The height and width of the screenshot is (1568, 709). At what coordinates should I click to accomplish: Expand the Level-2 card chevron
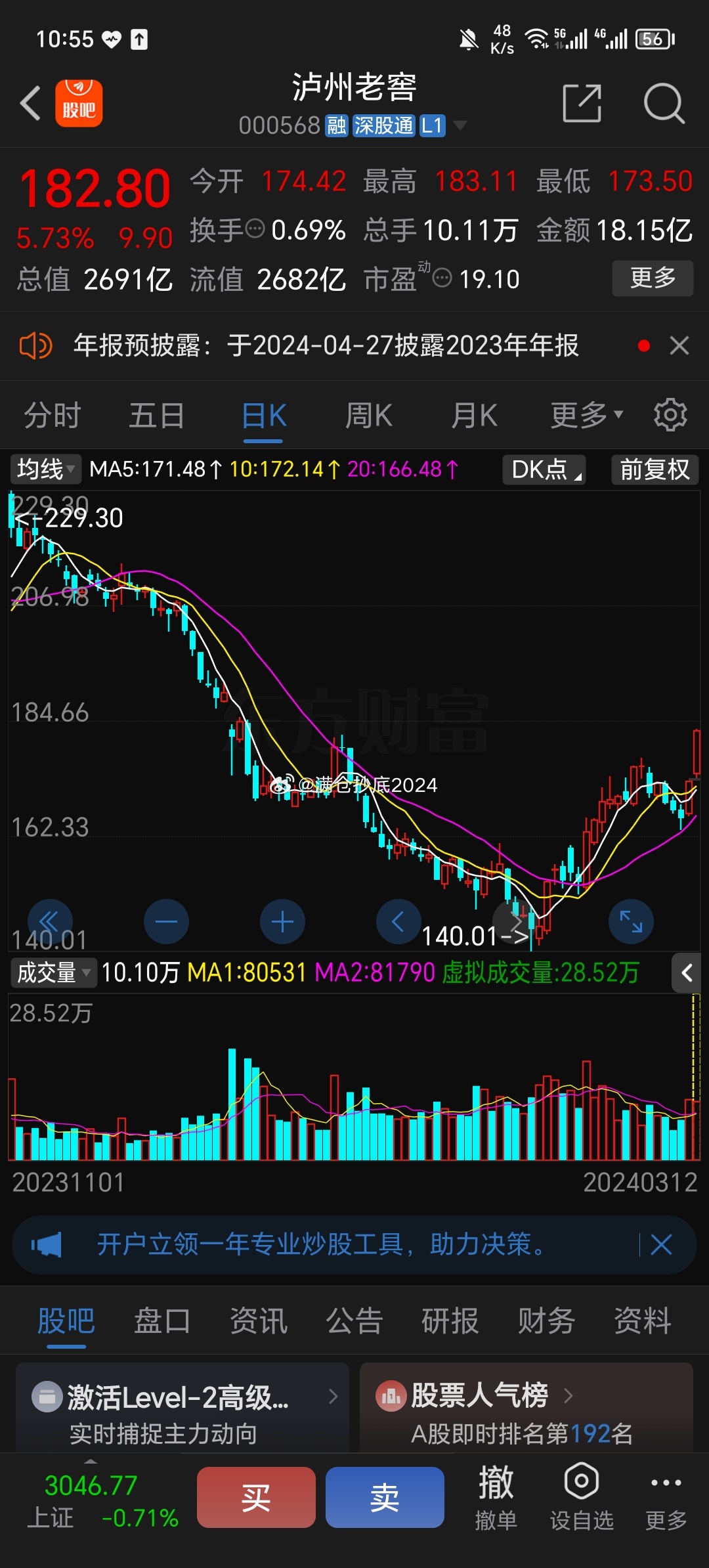333,1396
